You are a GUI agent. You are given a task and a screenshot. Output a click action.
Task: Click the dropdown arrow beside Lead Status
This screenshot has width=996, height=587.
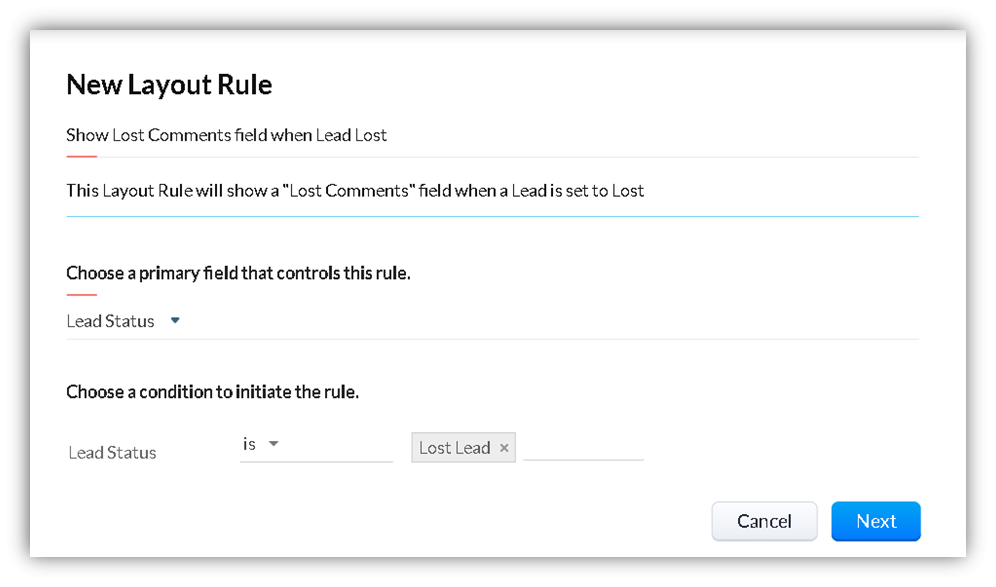tap(175, 320)
